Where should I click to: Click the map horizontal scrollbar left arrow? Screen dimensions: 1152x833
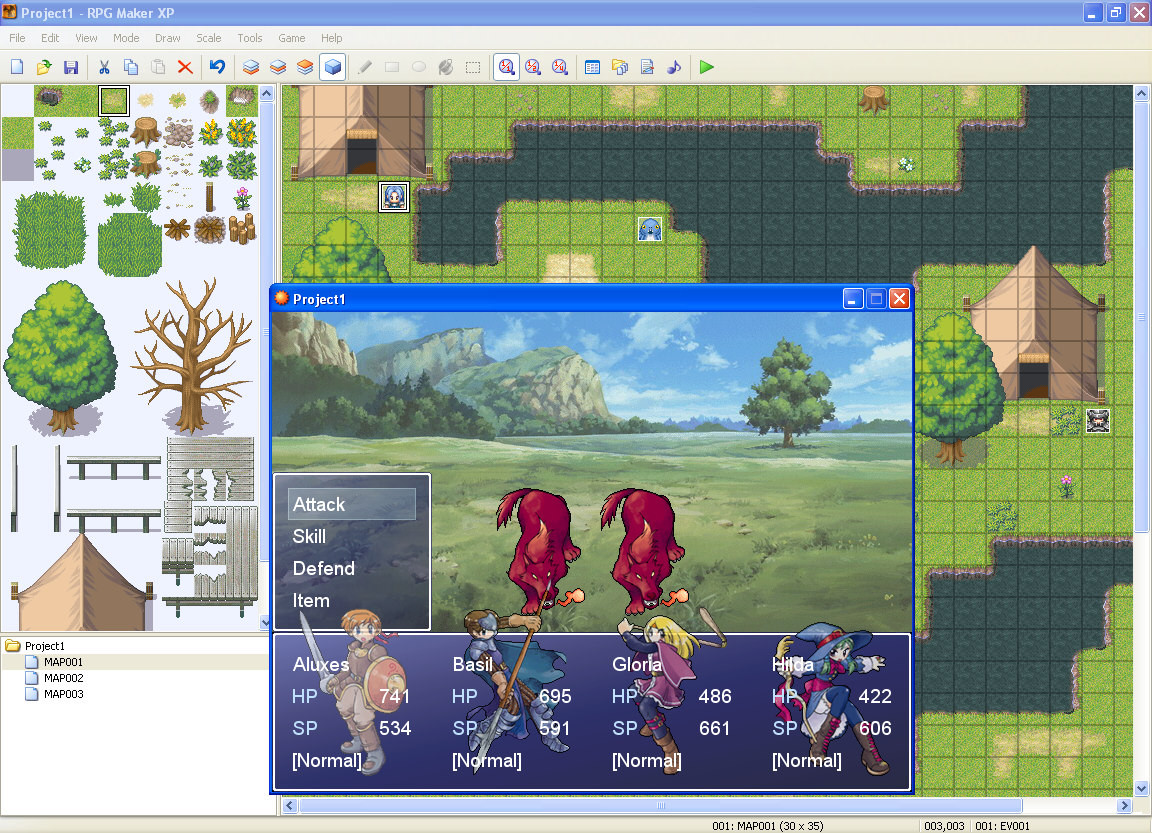tap(290, 806)
